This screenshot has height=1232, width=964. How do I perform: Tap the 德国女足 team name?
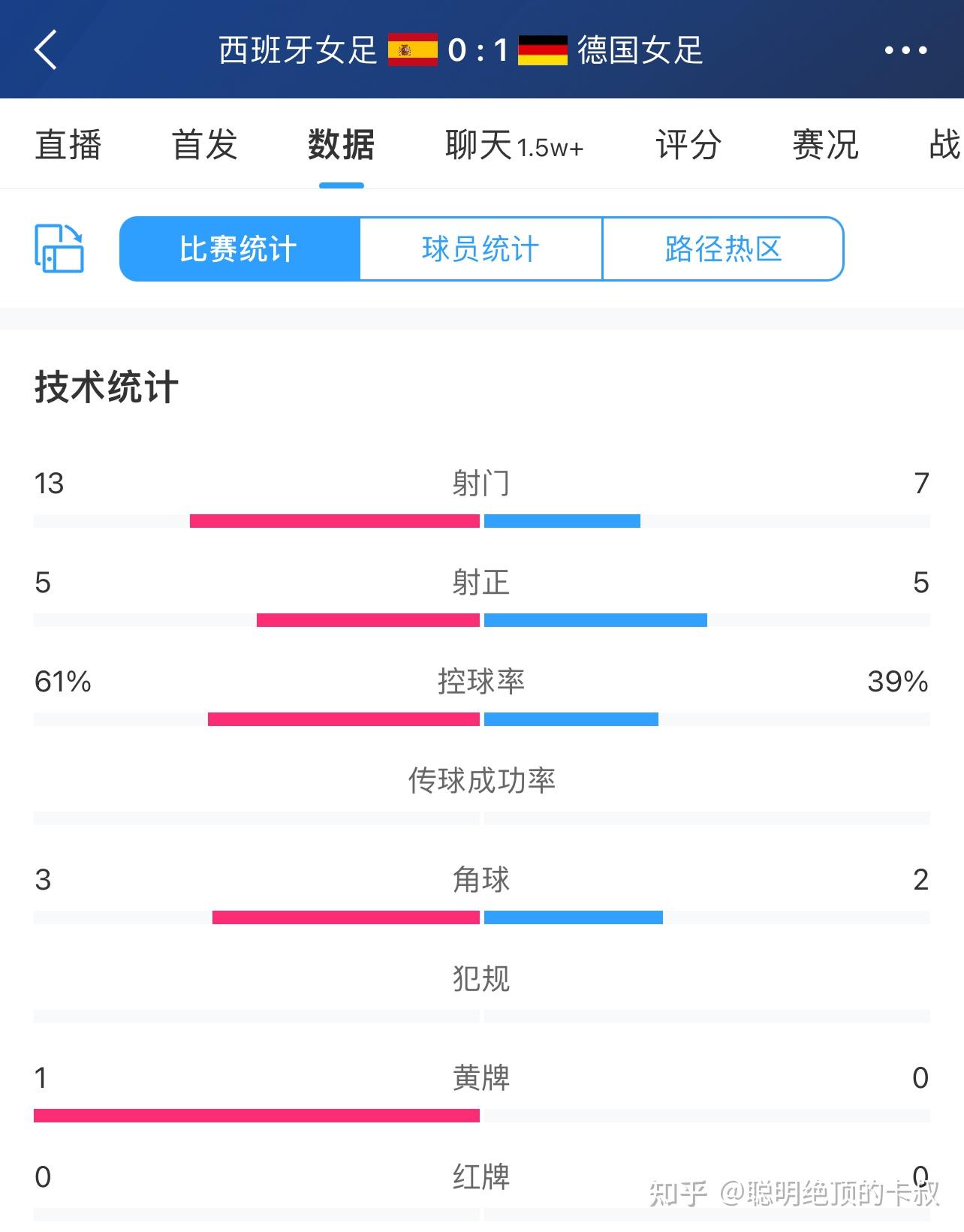pos(640,50)
